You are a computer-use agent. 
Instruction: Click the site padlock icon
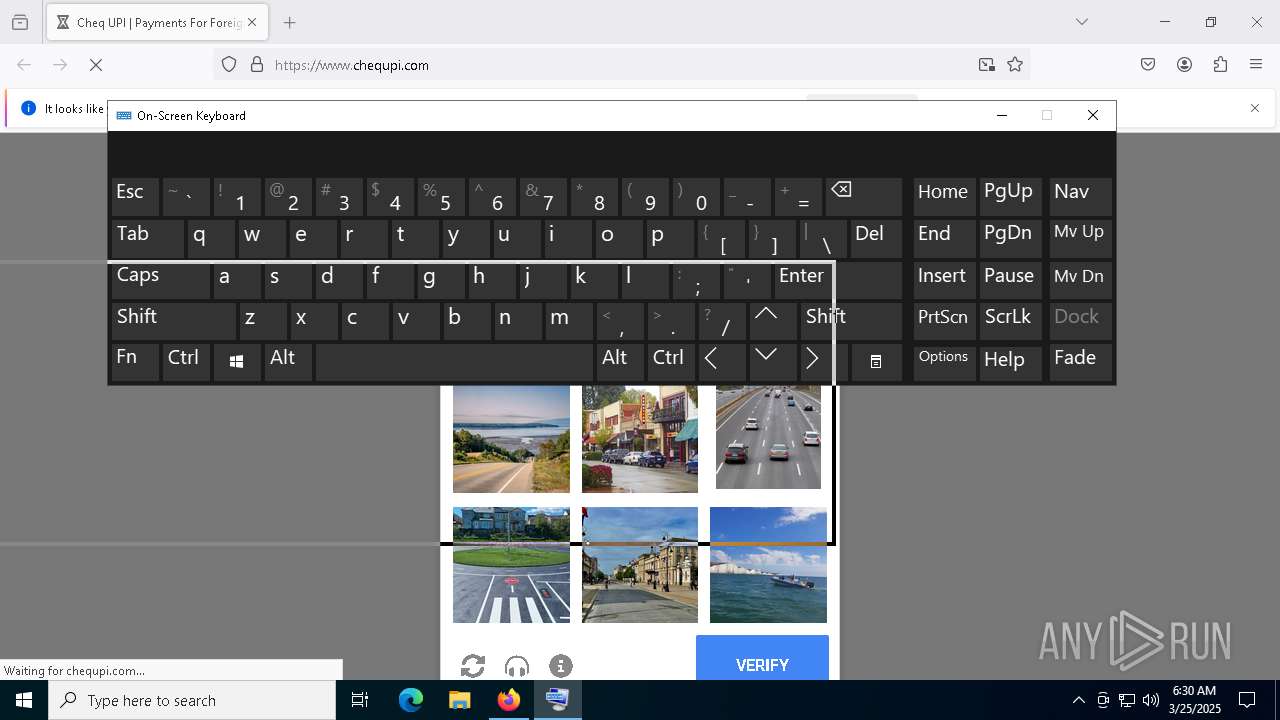pyautogui.click(x=257, y=65)
